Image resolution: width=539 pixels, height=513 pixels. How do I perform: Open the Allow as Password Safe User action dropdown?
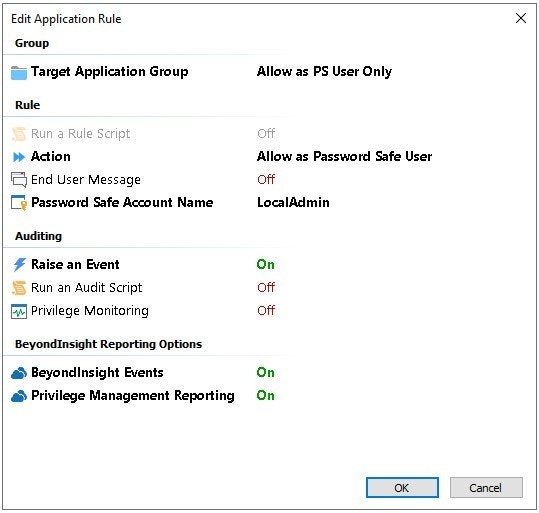coord(344,156)
